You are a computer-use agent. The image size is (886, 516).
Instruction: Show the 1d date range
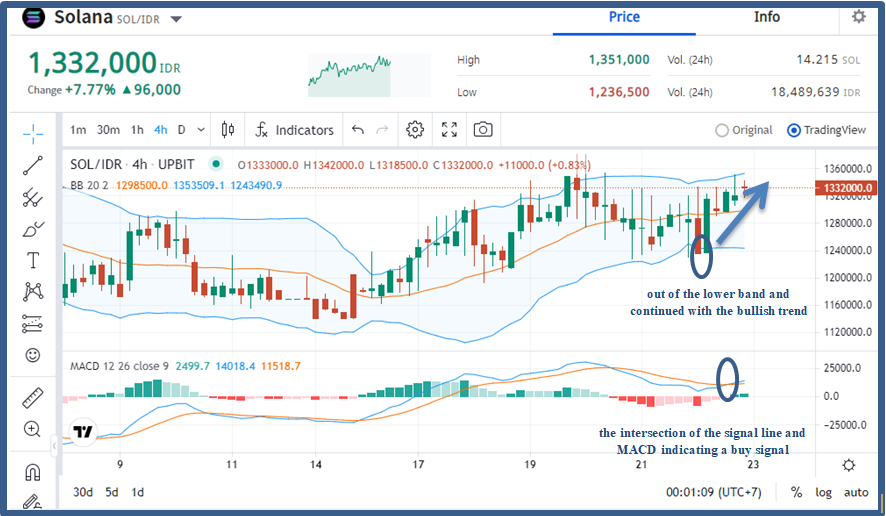point(138,492)
